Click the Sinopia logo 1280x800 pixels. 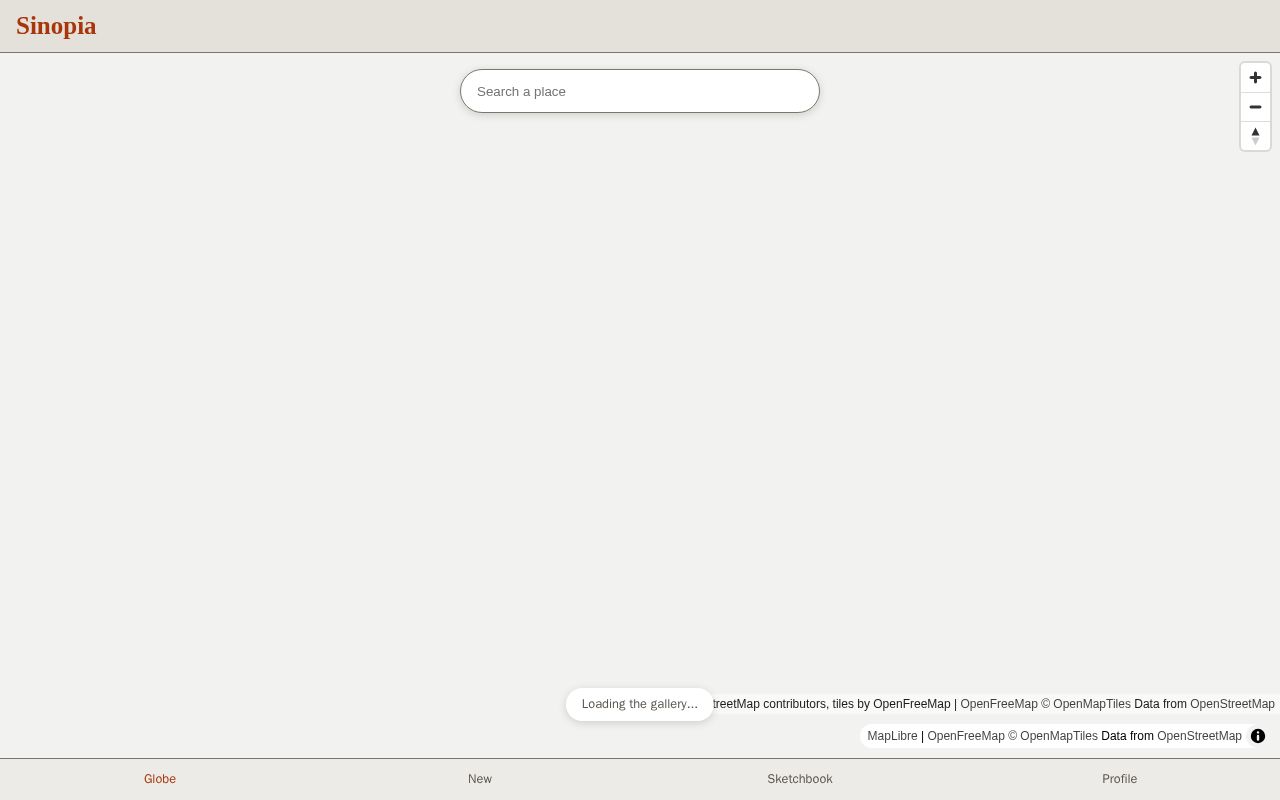56,26
